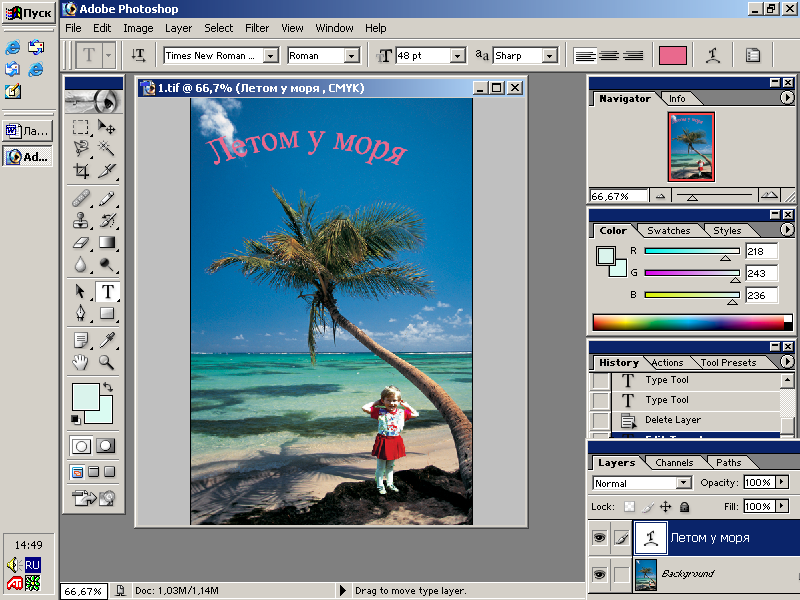Select the Move tool
800x600 pixels.
click(107, 126)
